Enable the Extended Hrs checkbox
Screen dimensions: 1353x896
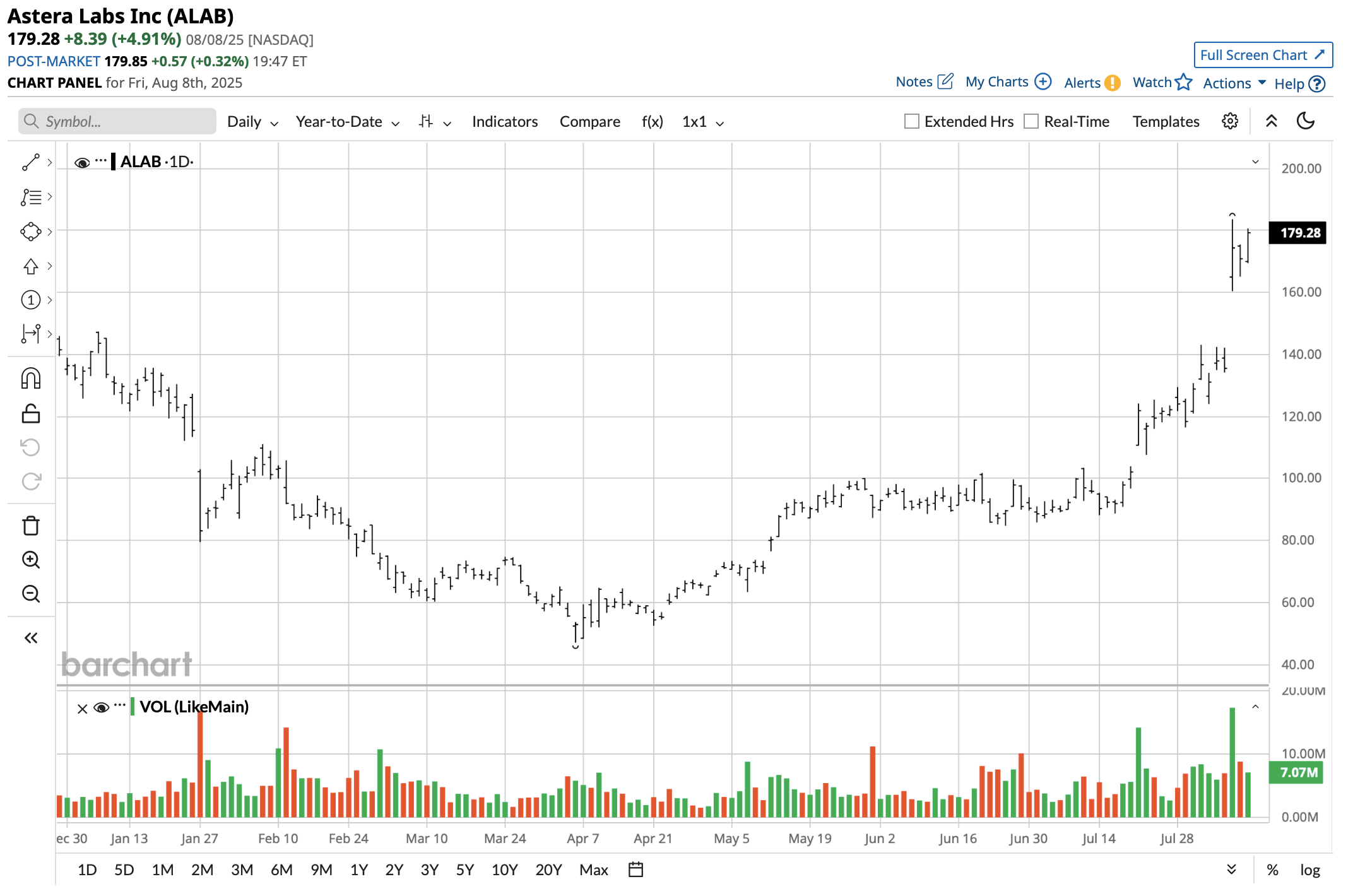[911, 121]
